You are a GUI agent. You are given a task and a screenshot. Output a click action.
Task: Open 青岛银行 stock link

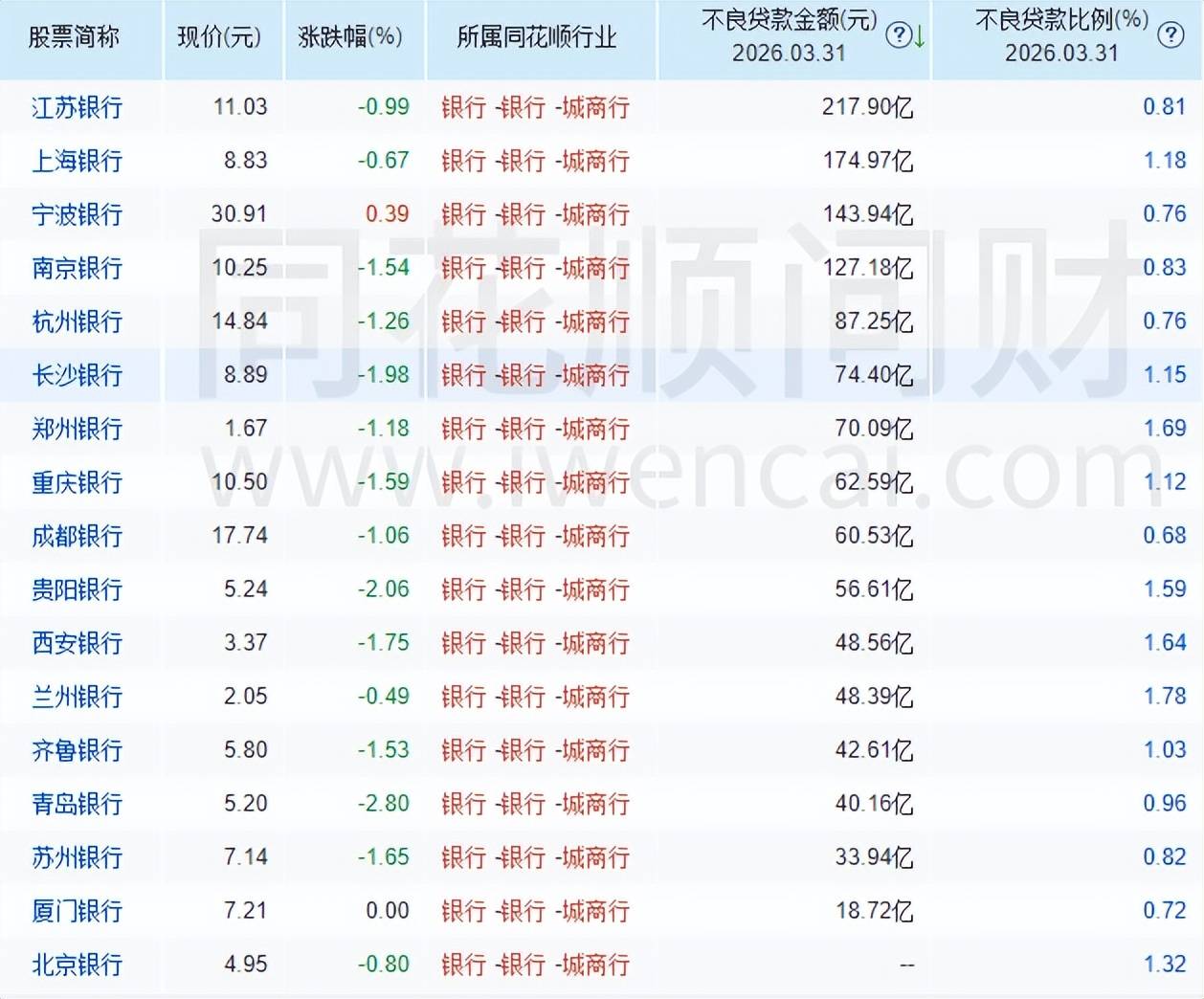(x=78, y=804)
